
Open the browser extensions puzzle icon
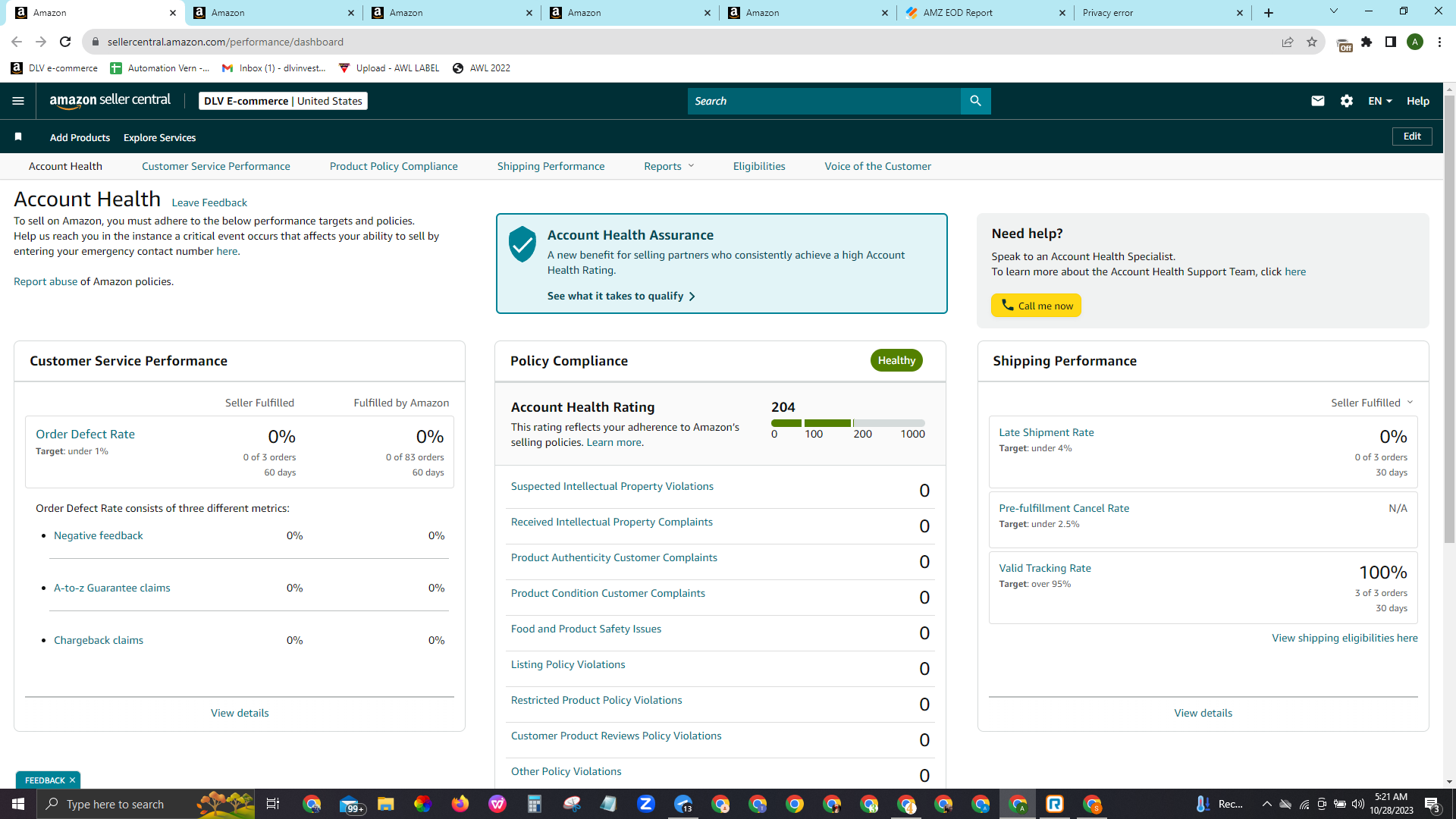pyautogui.click(x=1367, y=42)
